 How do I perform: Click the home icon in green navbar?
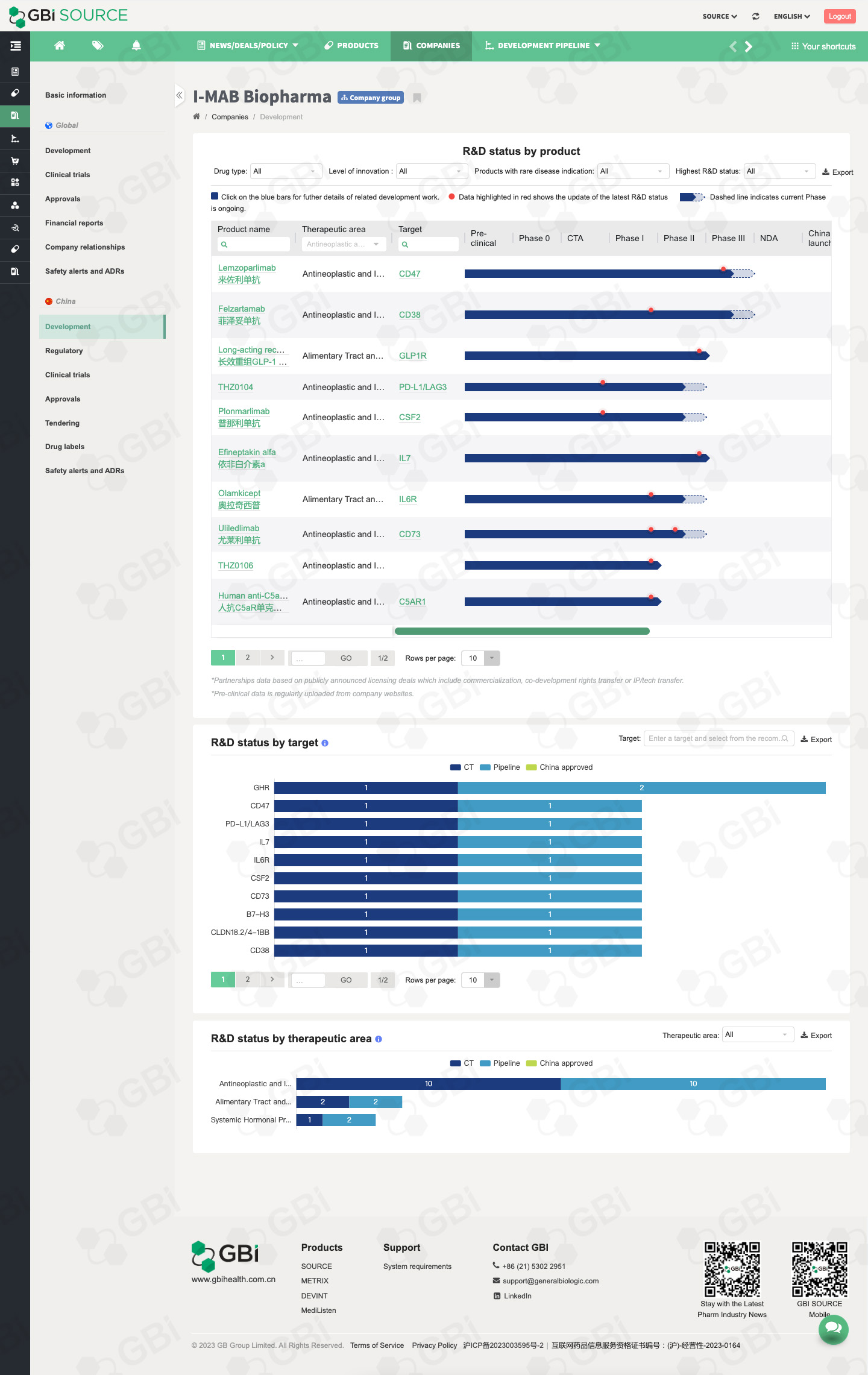tap(59, 46)
